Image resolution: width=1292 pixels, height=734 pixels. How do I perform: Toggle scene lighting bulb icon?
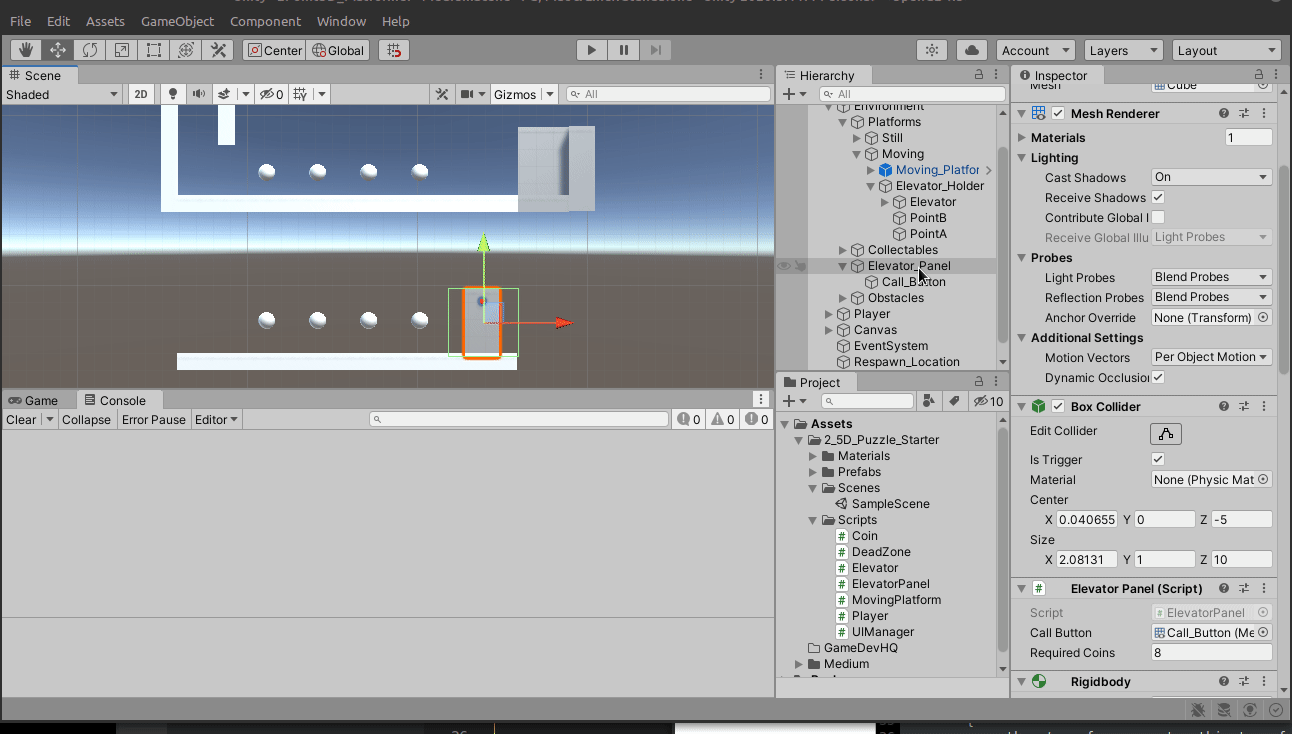173,94
